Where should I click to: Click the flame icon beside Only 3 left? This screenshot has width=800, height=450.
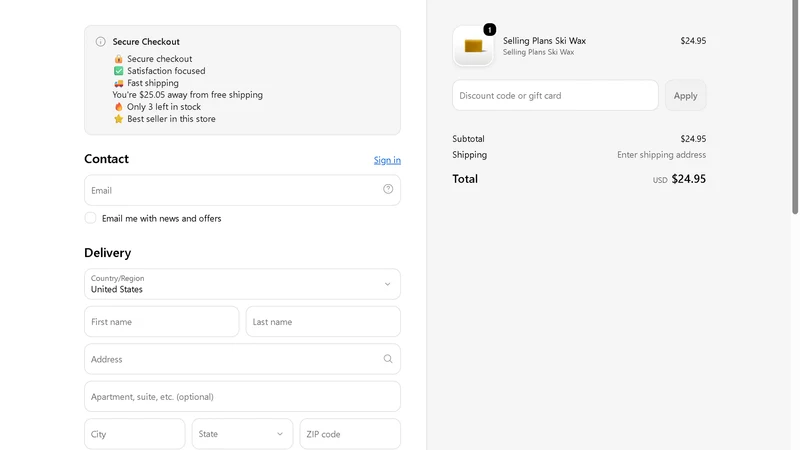pyautogui.click(x=118, y=107)
